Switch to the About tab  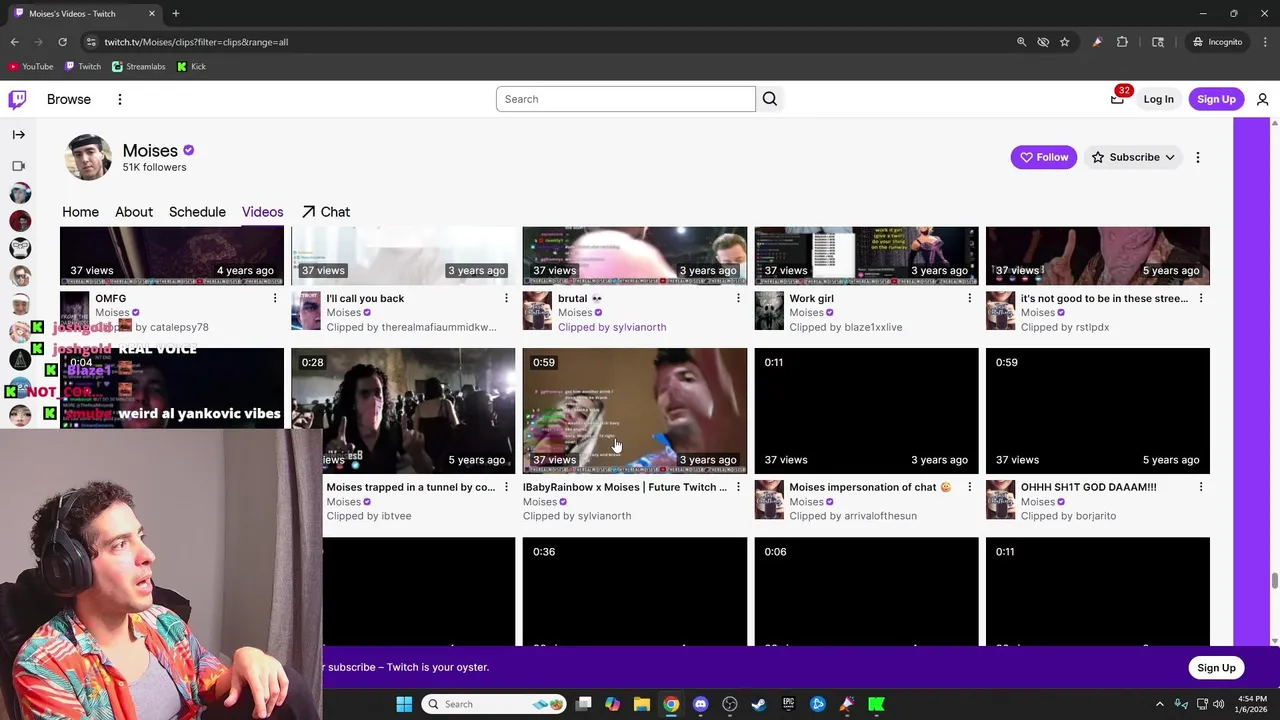click(134, 212)
